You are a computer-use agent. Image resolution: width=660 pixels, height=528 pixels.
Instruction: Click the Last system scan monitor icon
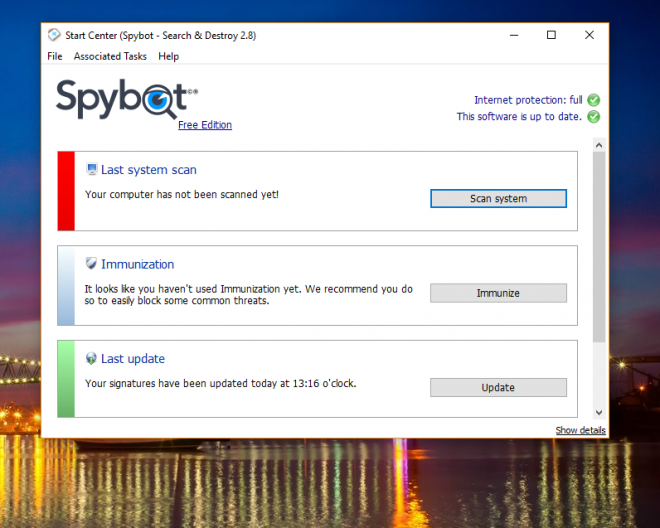tap(91, 169)
